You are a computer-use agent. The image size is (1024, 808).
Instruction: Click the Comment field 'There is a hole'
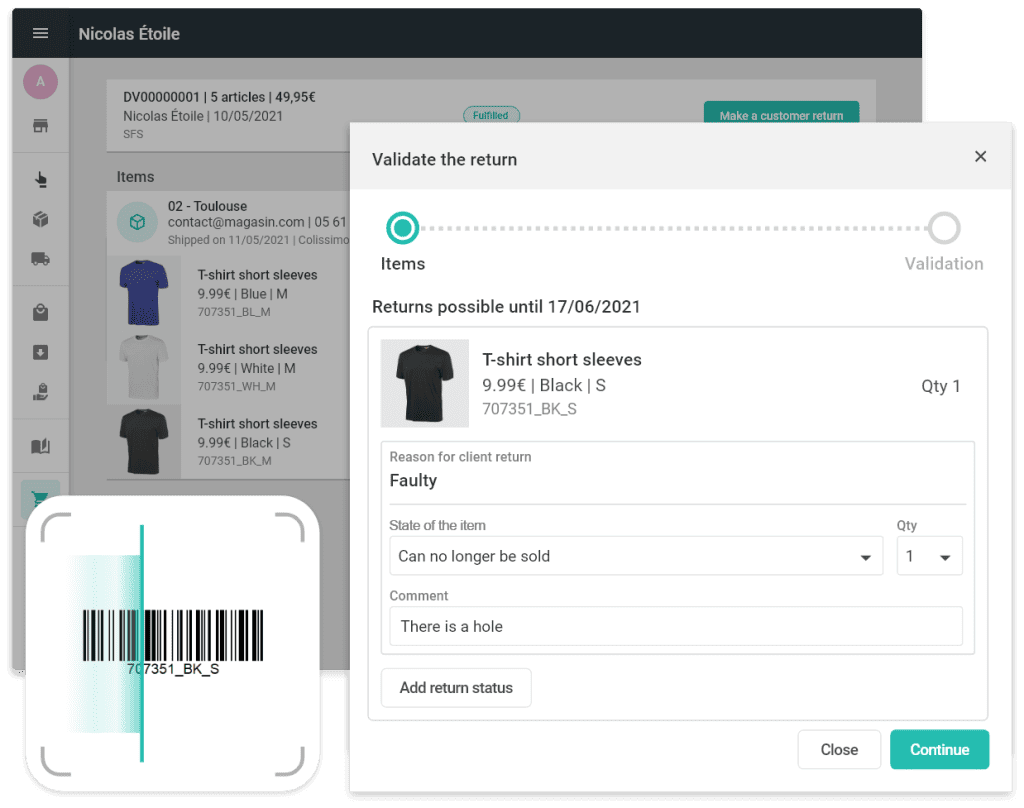676,626
